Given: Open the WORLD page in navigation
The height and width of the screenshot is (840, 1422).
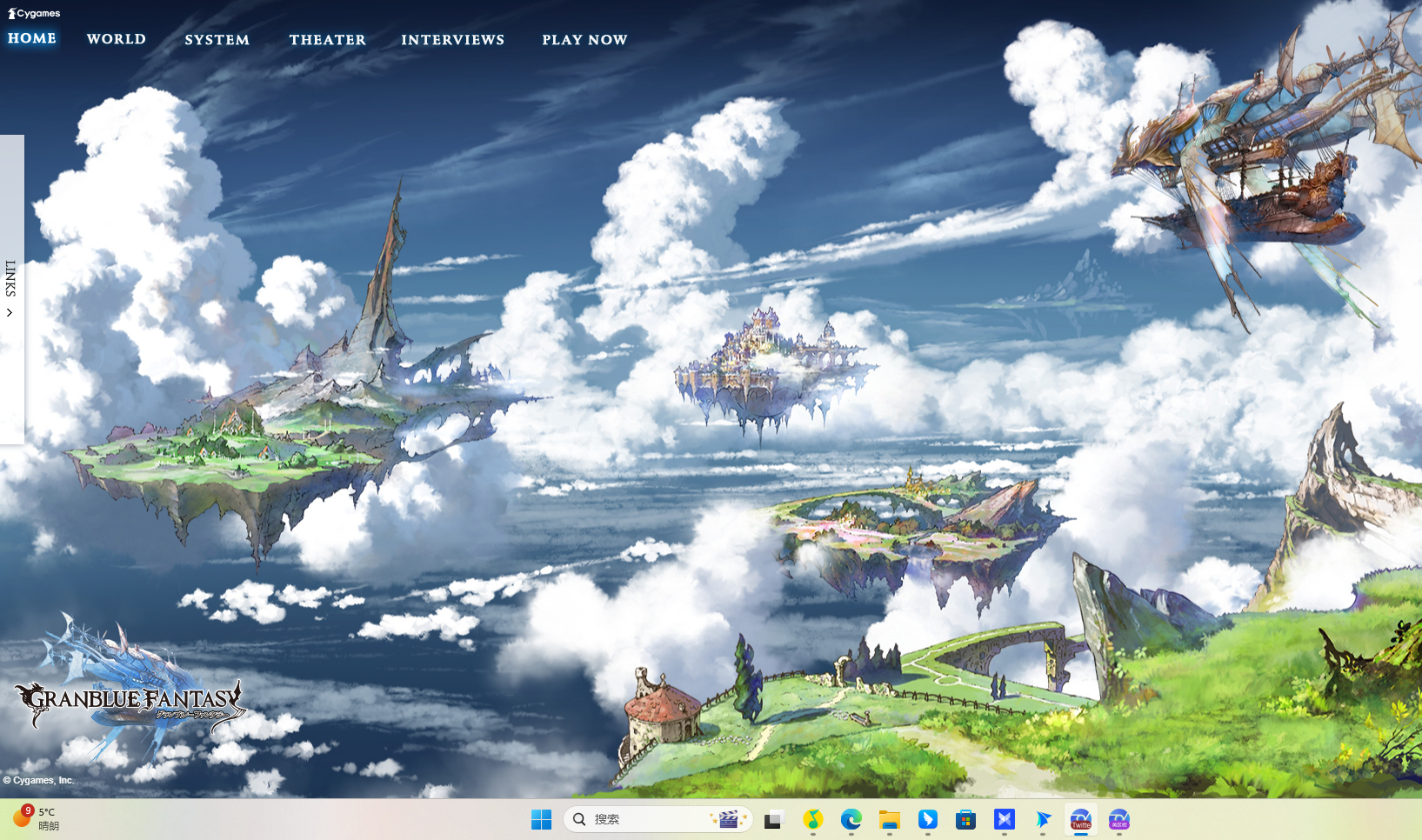Looking at the screenshot, I should (x=117, y=39).
